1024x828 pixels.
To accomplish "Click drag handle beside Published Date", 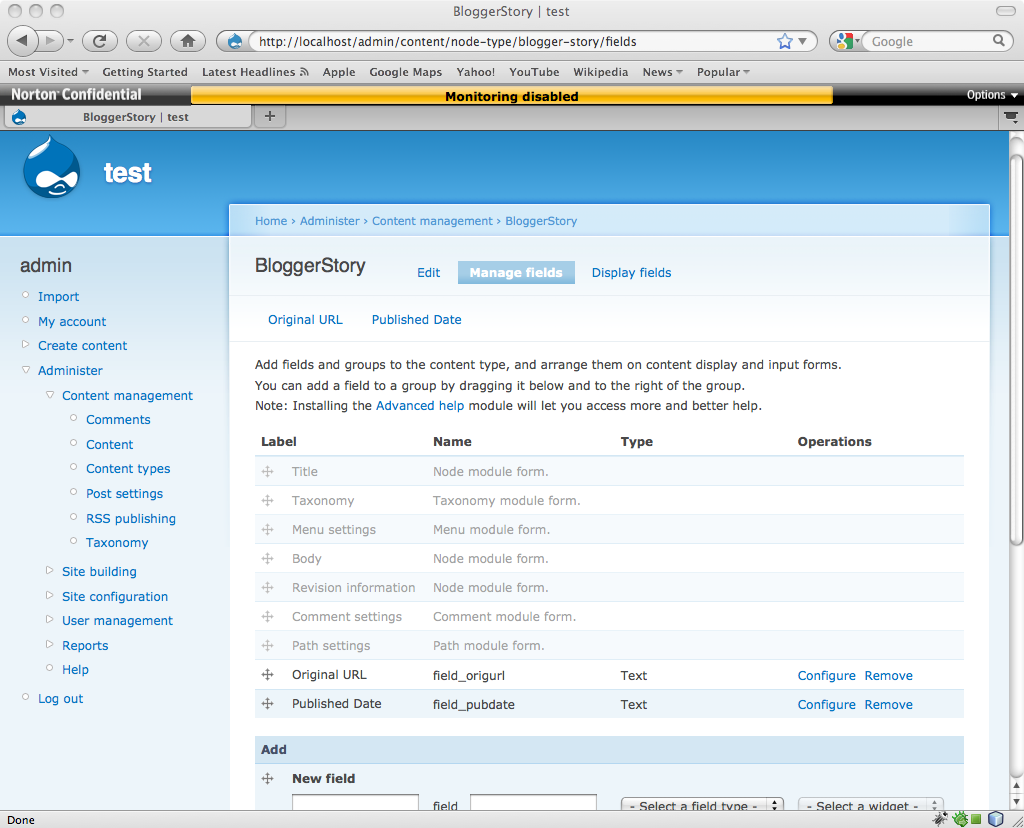I will tap(267, 703).
